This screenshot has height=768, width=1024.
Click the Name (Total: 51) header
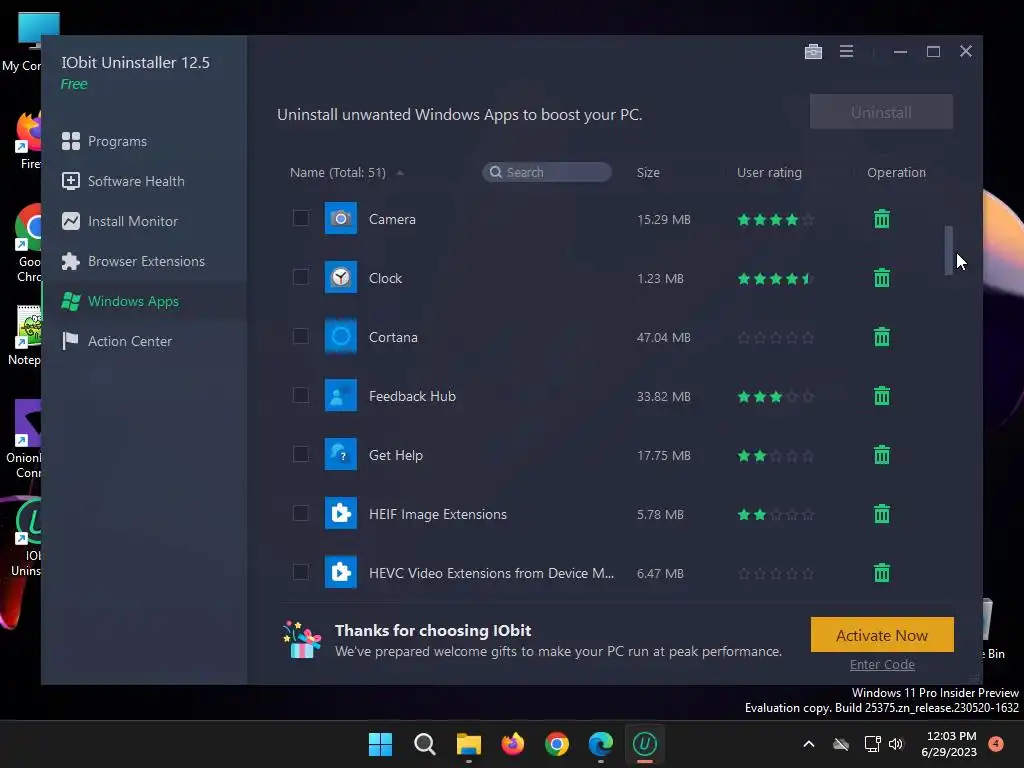338,172
